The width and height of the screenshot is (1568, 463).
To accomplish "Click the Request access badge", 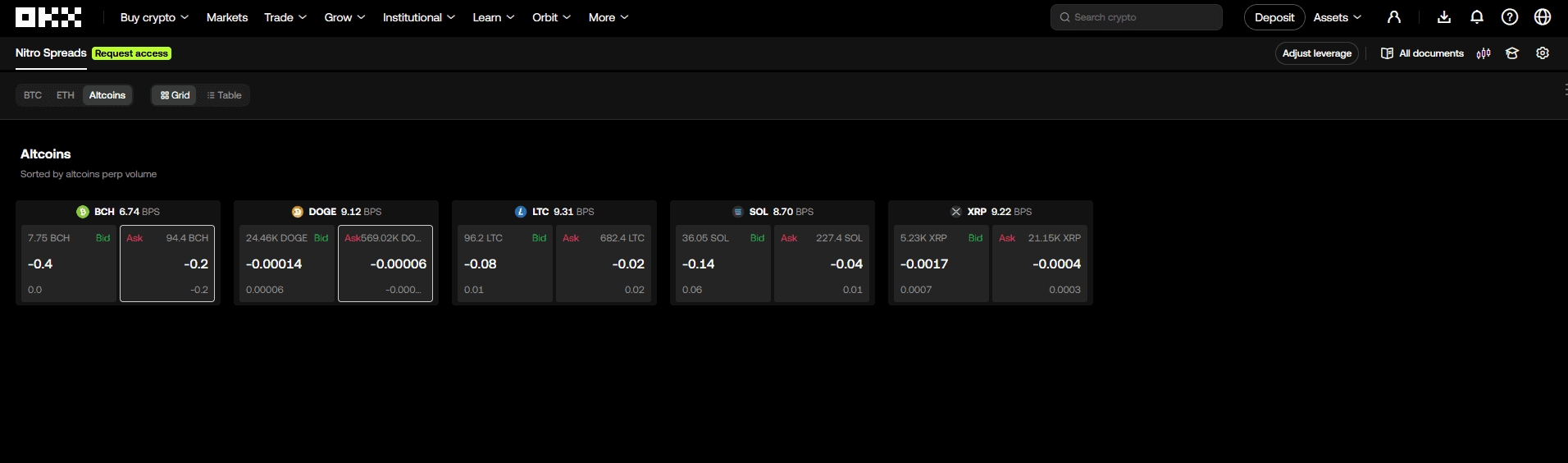I will (x=131, y=53).
